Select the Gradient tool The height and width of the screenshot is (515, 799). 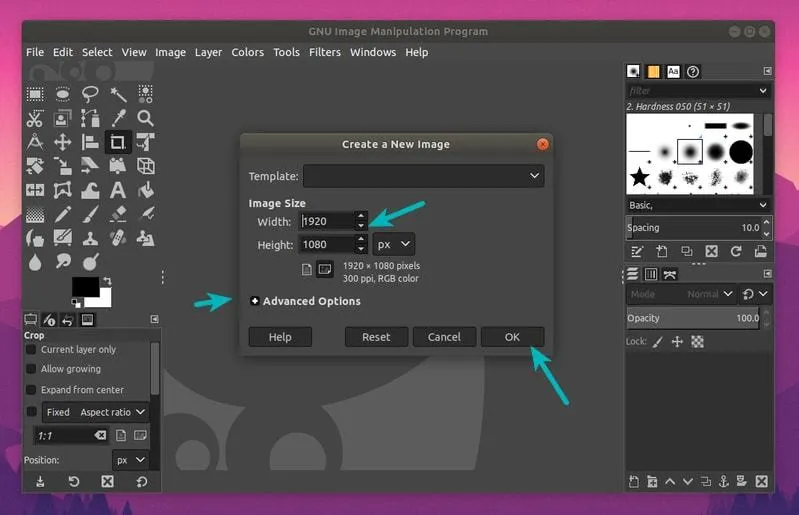[35, 214]
